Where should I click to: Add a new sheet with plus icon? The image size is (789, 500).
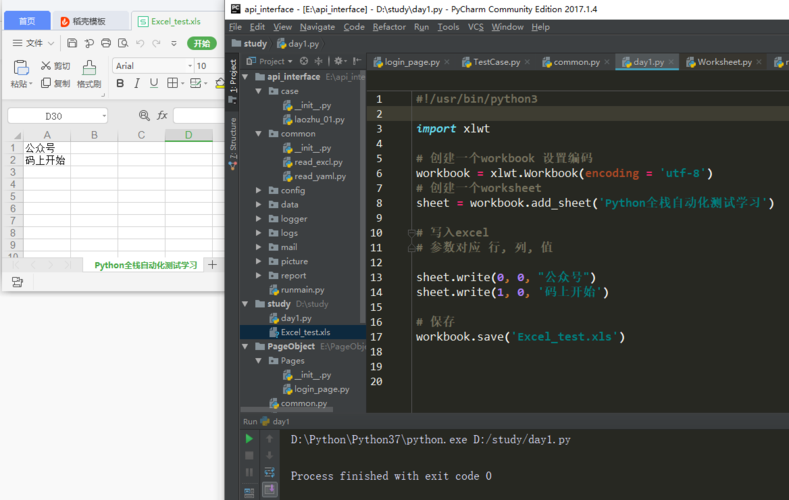(x=212, y=265)
